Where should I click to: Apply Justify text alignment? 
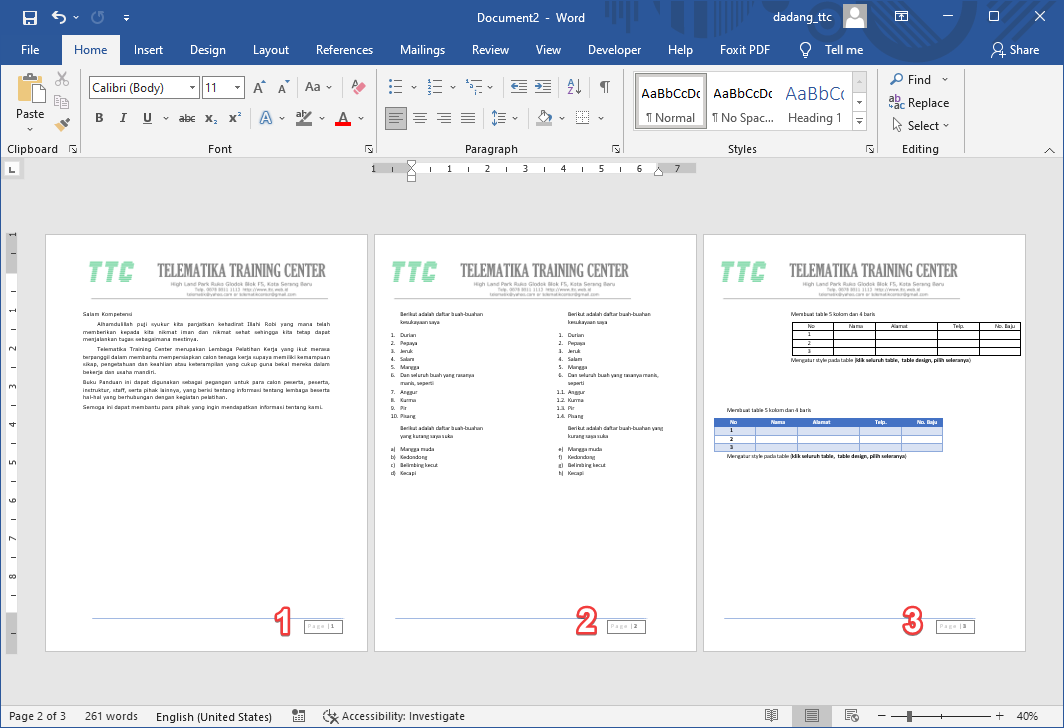click(468, 118)
